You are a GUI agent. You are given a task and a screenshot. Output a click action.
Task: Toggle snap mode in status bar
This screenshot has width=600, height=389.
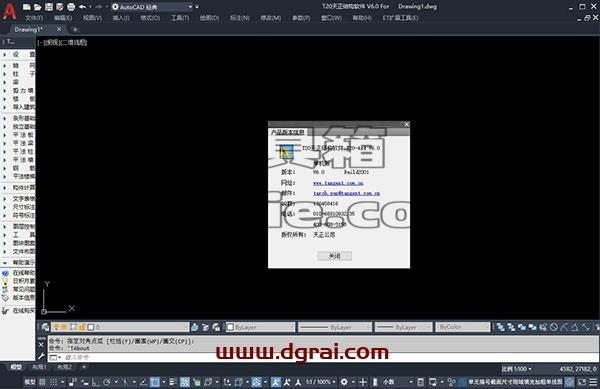(x=54, y=382)
